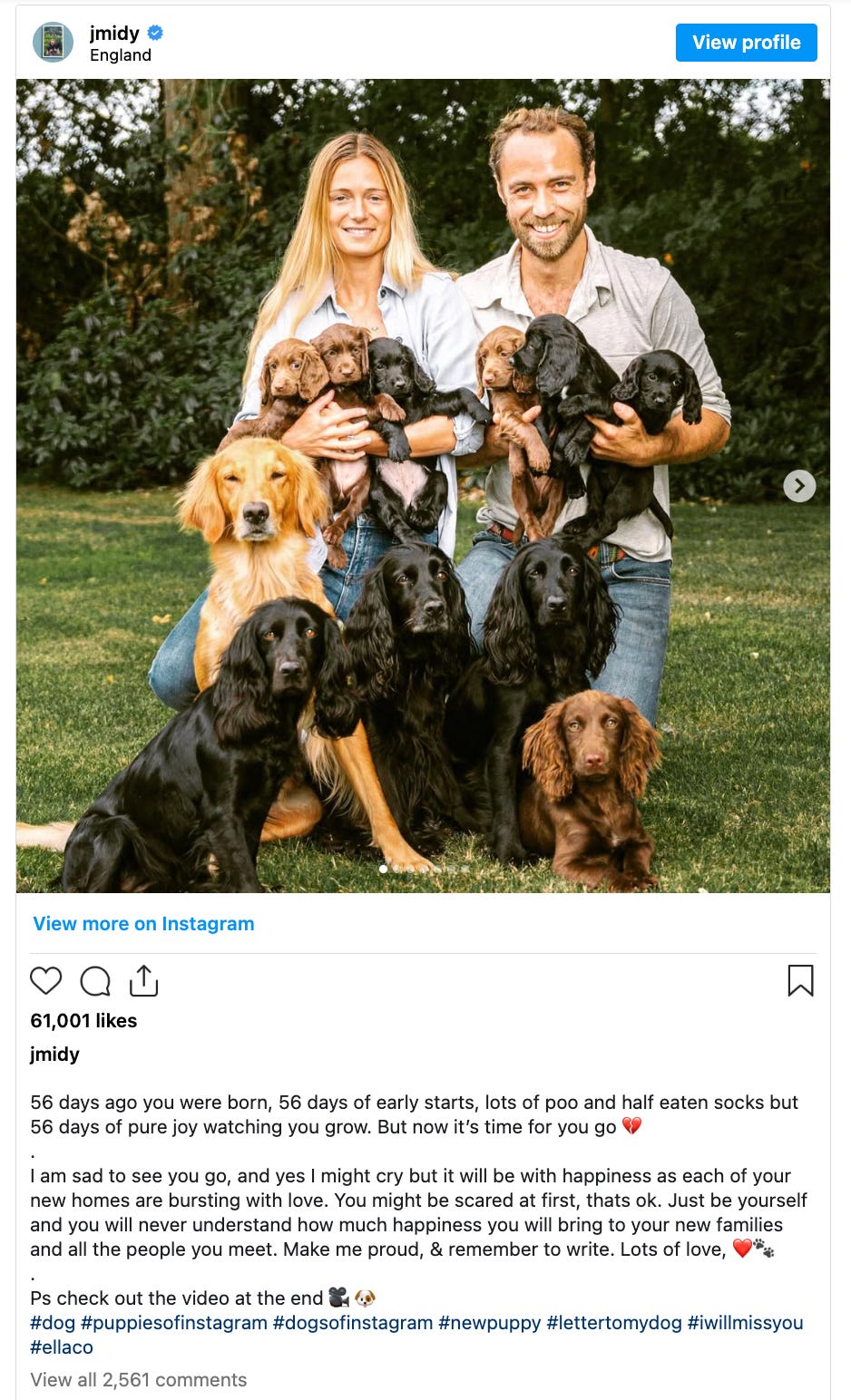Open comments via speech bubble icon

95,981
